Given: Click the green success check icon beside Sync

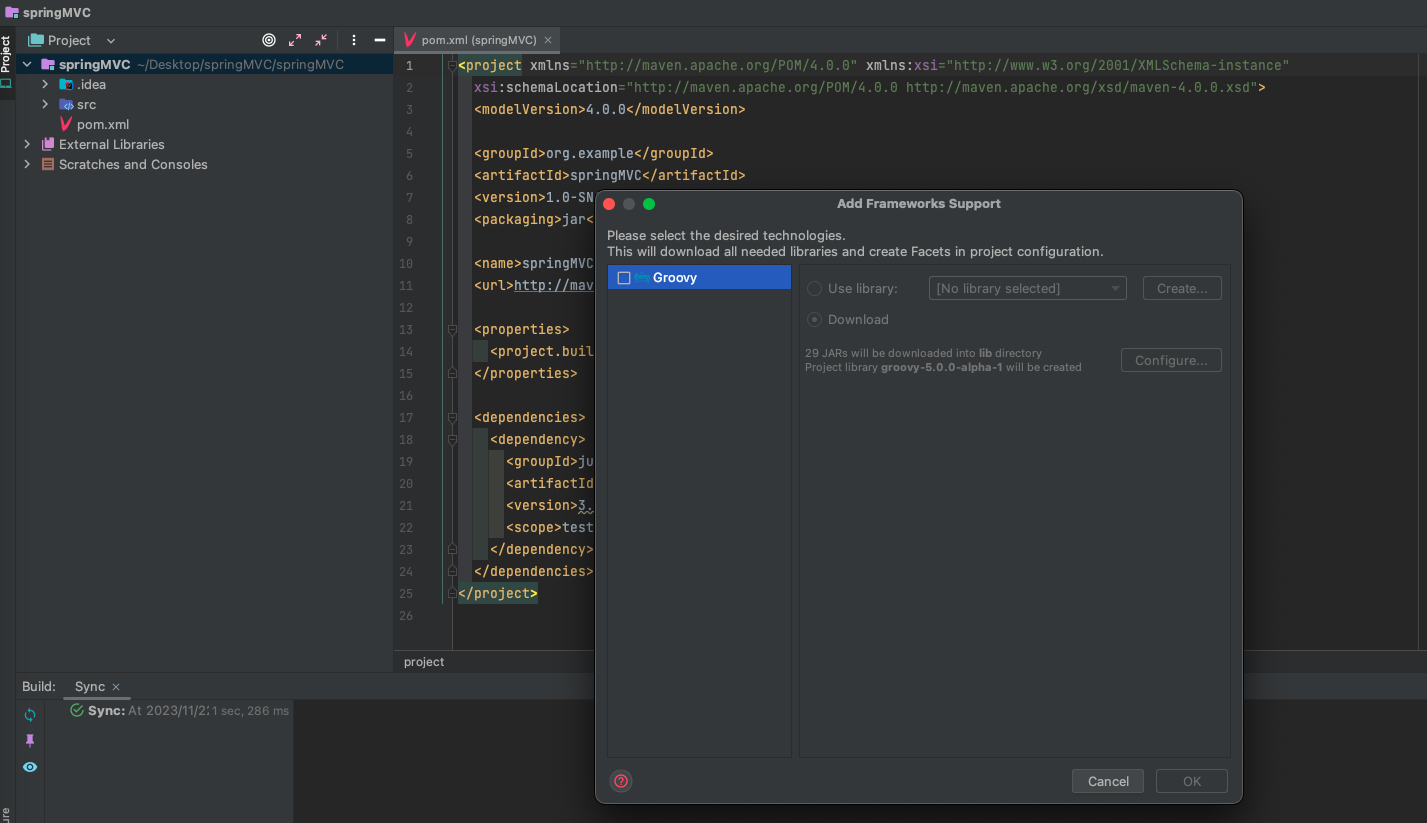Looking at the screenshot, I should click(77, 710).
